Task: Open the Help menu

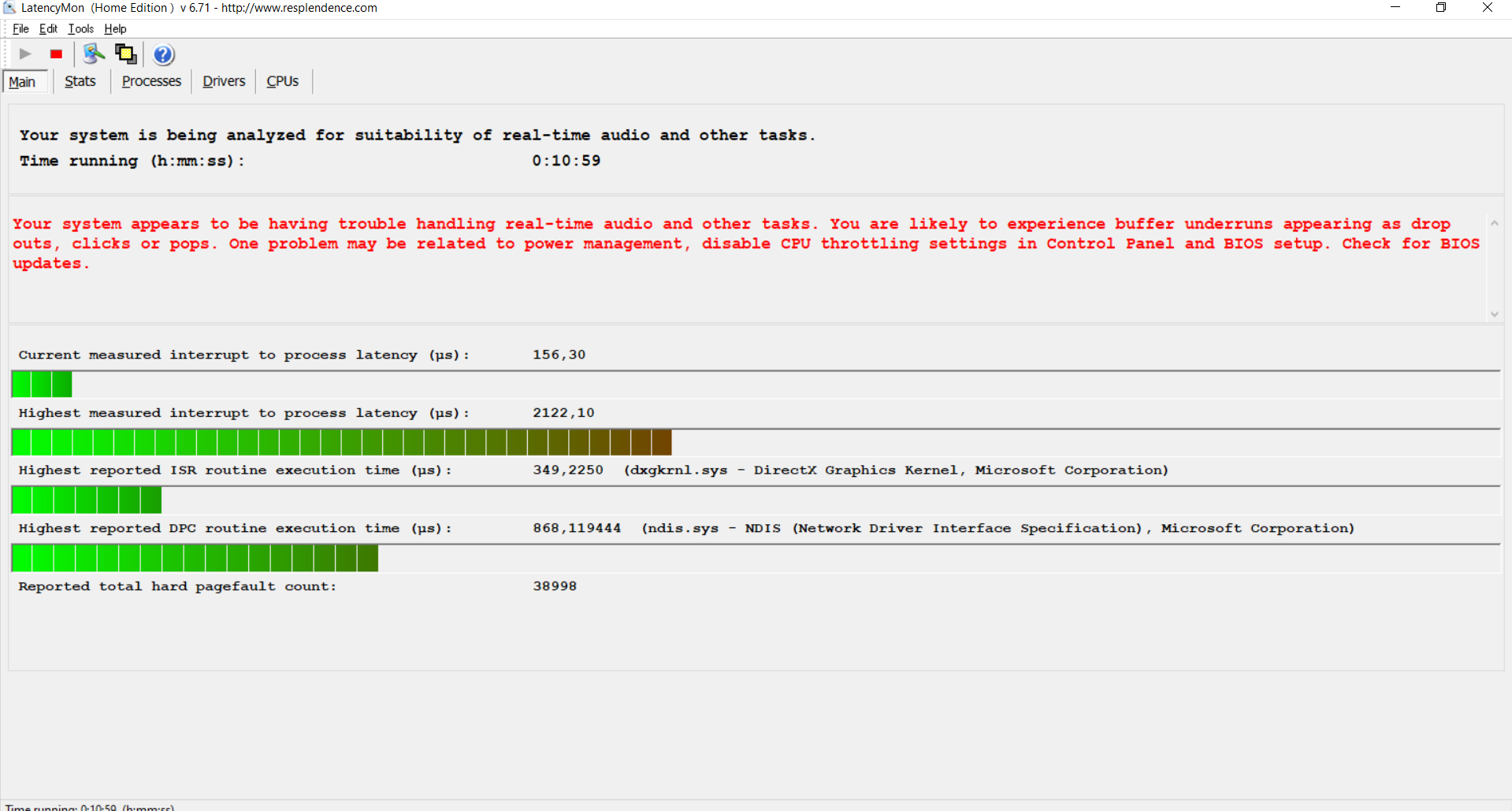Action: coord(115,29)
